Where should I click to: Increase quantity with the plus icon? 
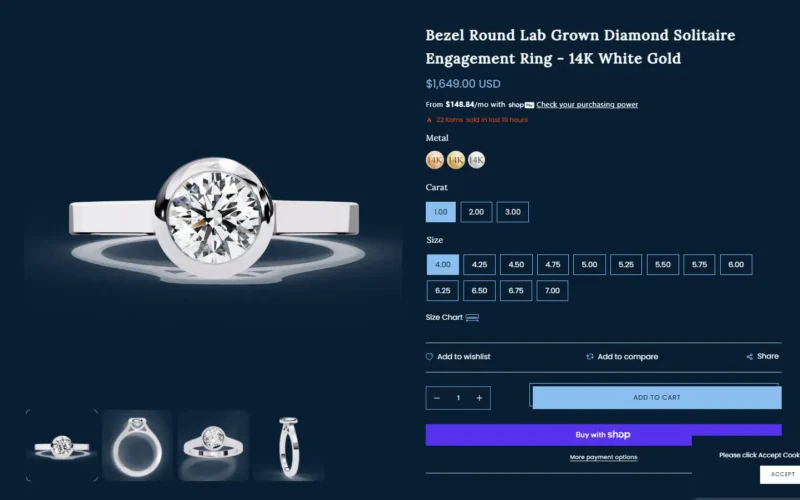point(479,398)
